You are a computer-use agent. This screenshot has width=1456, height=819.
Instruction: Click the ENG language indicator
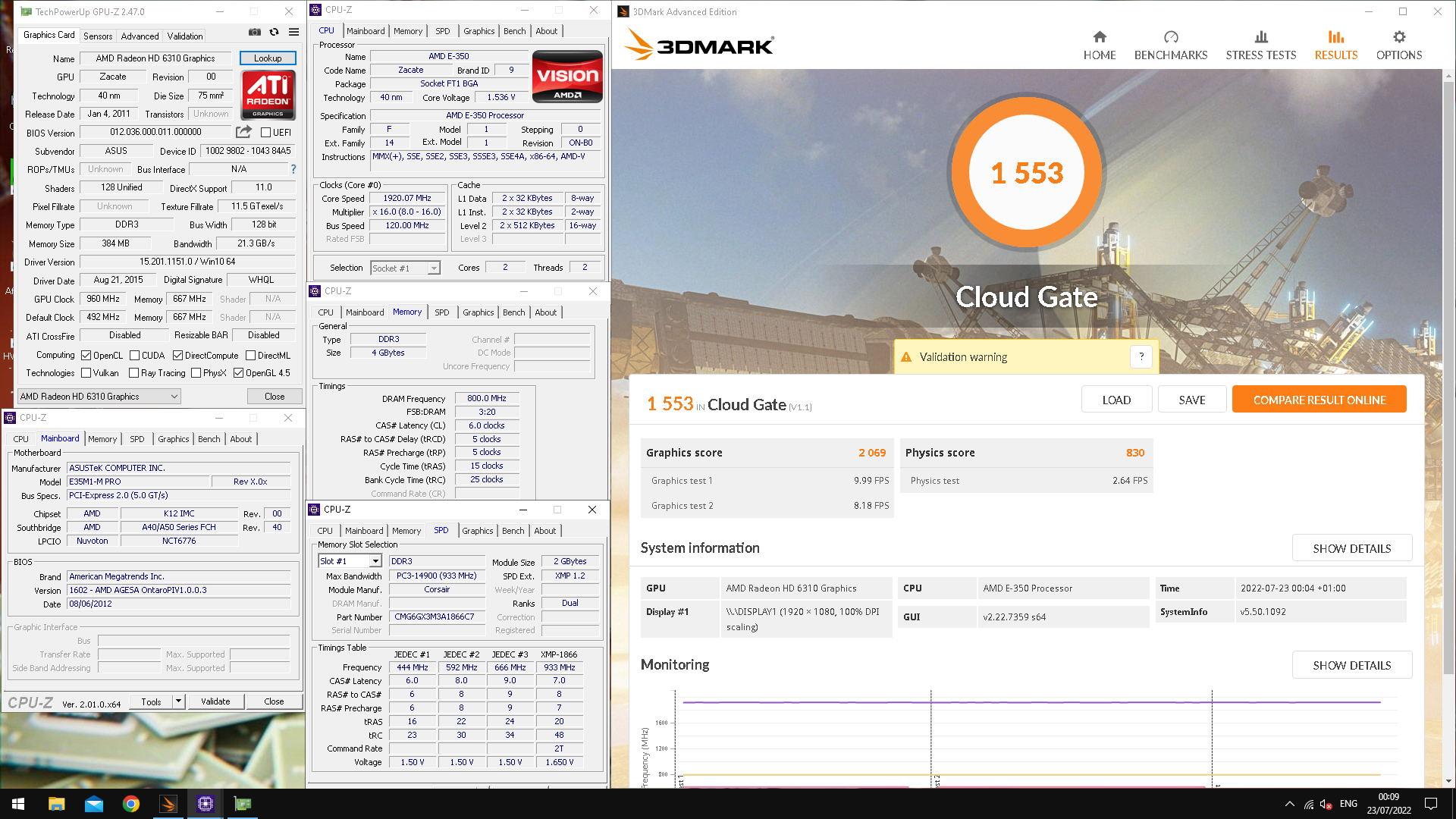tap(1348, 804)
